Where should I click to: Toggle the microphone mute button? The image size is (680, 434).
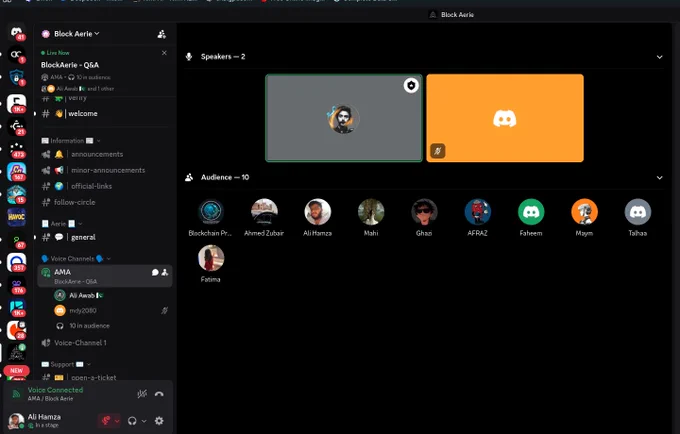tap(105, 421)
